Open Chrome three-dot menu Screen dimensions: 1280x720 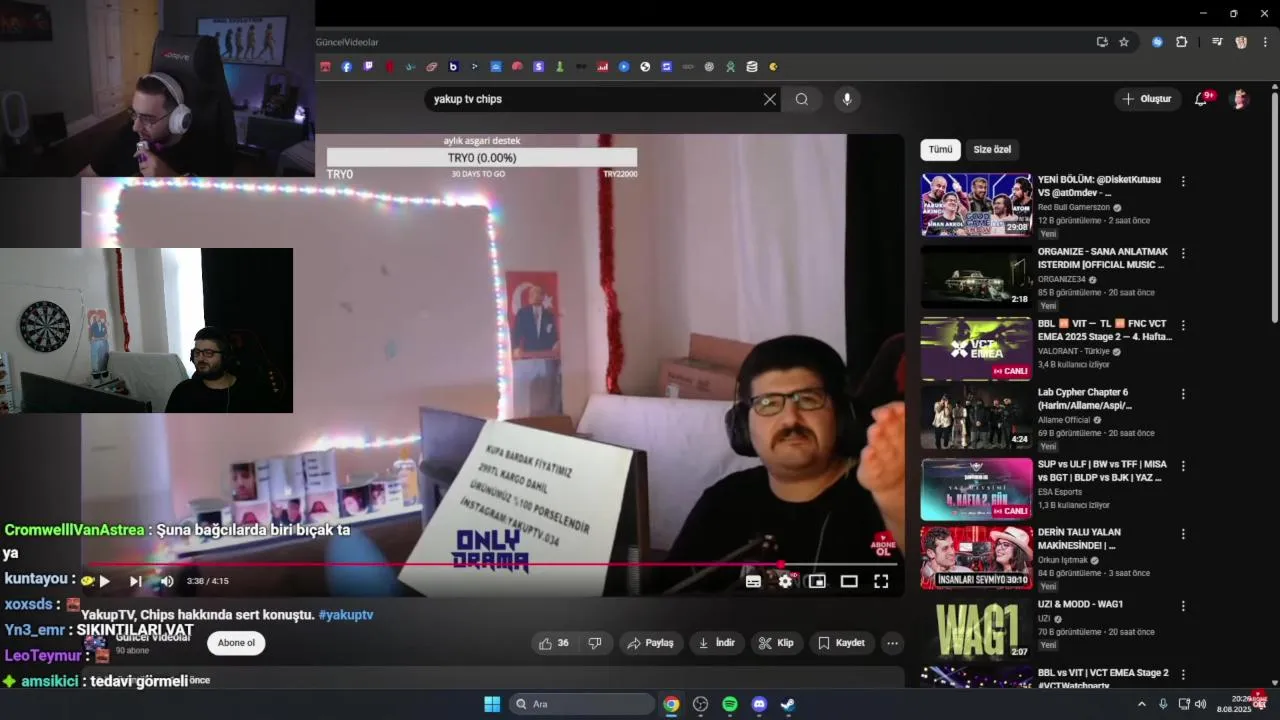pos(1265,42)
